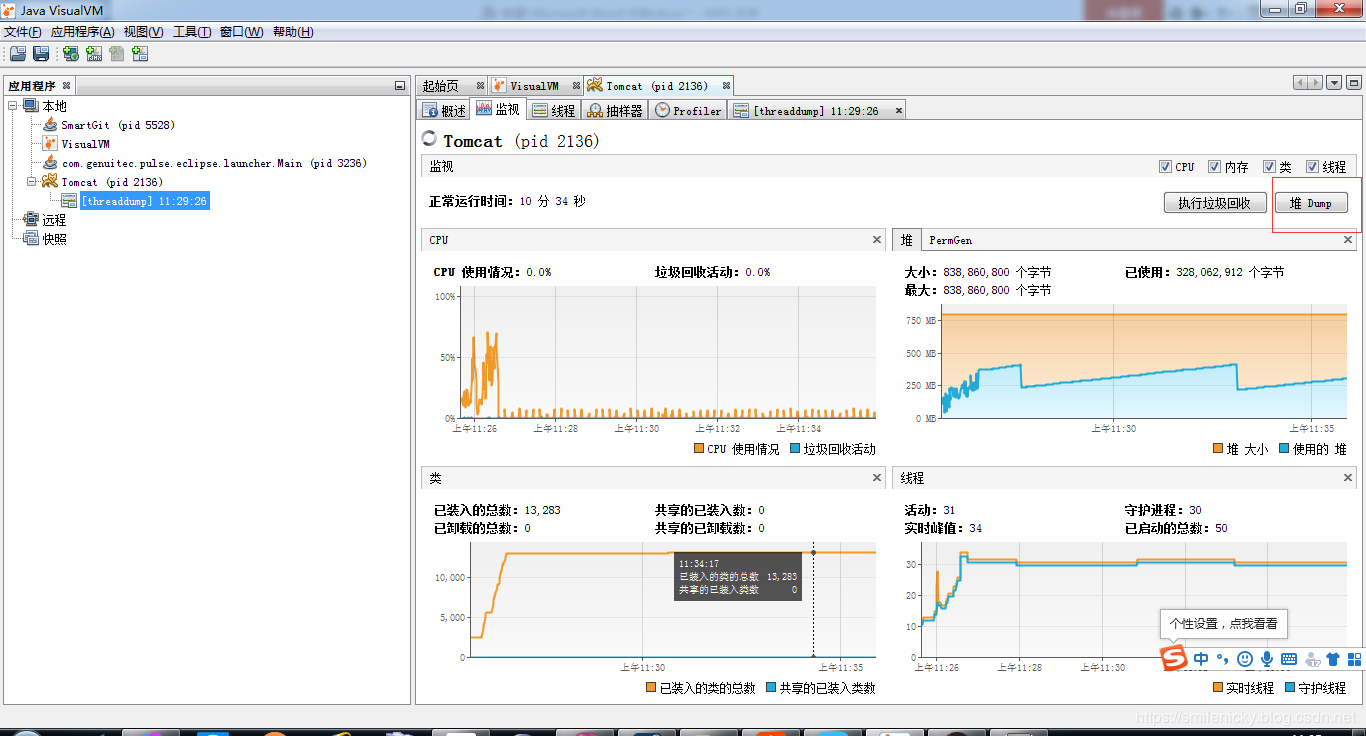1366x736 pixels.
Task: Click the blue 使用的 堆 legend swatch
Action: pos(1283,449)
